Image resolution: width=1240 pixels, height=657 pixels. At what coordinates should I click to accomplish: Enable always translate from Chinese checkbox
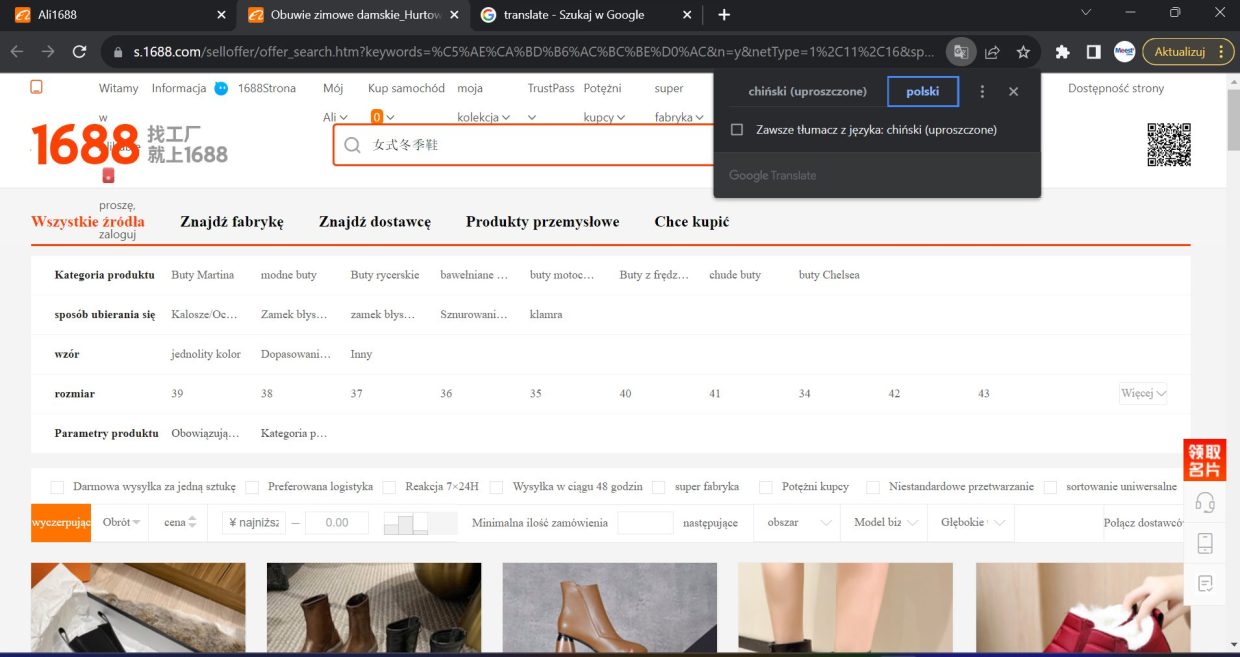[x=737, y=130]
